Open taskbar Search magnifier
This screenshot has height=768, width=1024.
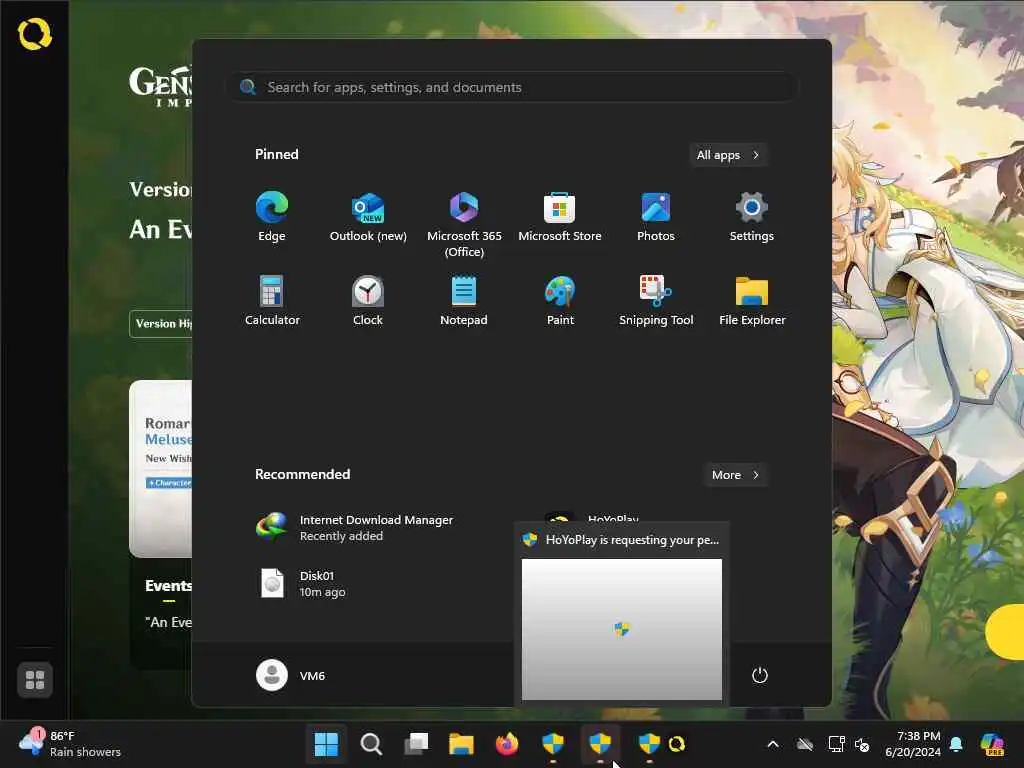point(371,744)
